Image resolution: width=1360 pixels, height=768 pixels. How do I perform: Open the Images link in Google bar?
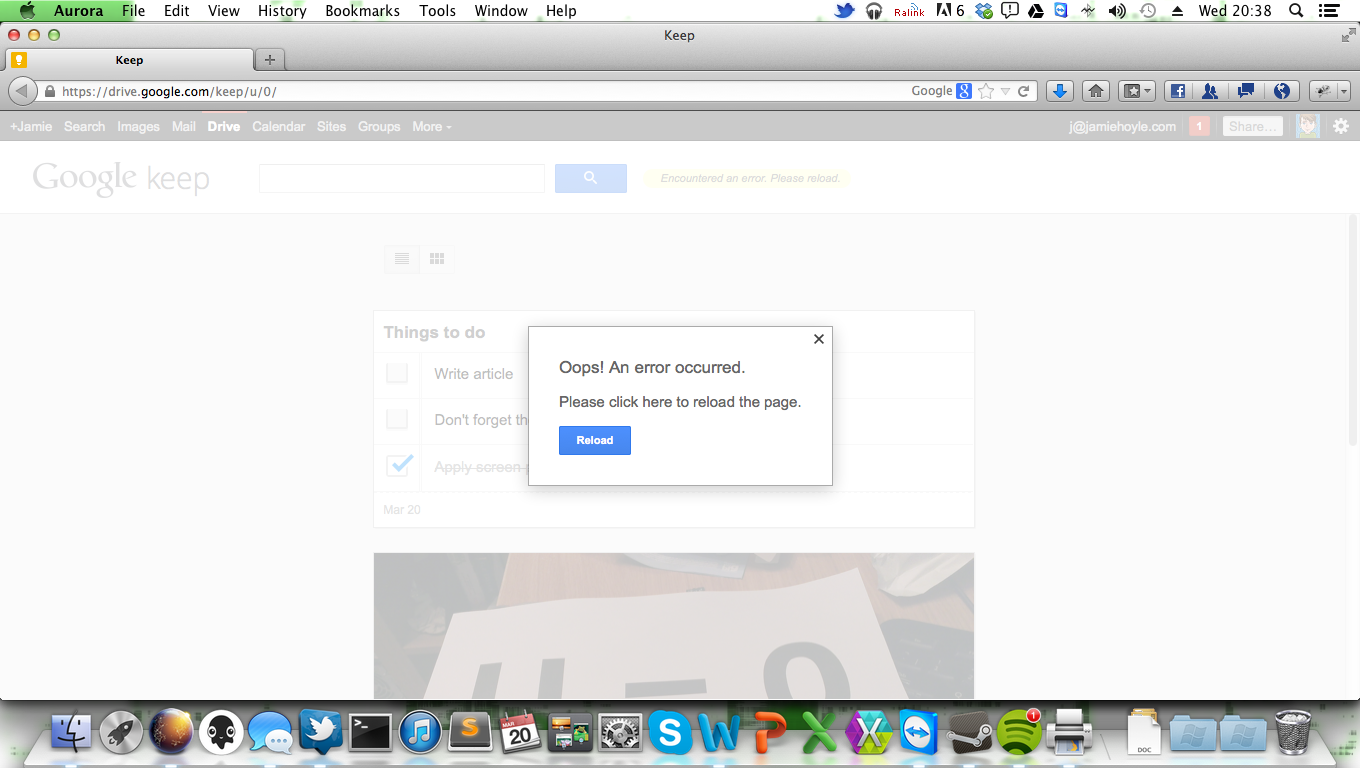(138, 127)
